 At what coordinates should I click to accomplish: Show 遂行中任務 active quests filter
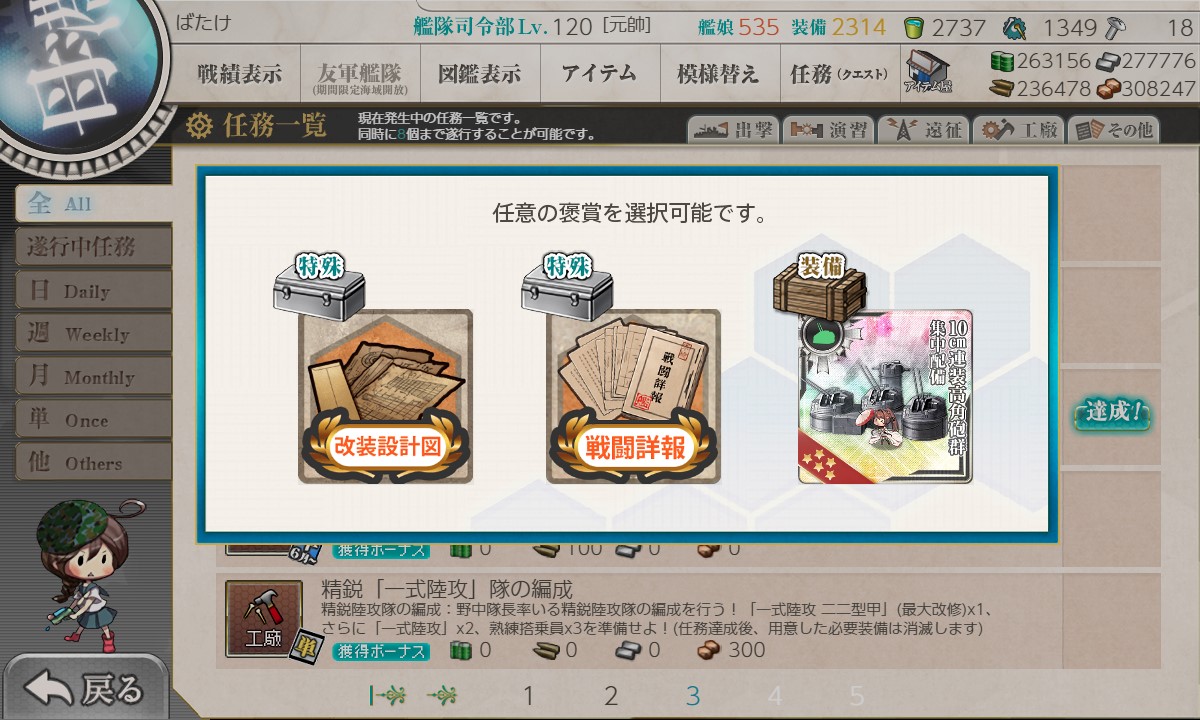(x=93, y=247)
